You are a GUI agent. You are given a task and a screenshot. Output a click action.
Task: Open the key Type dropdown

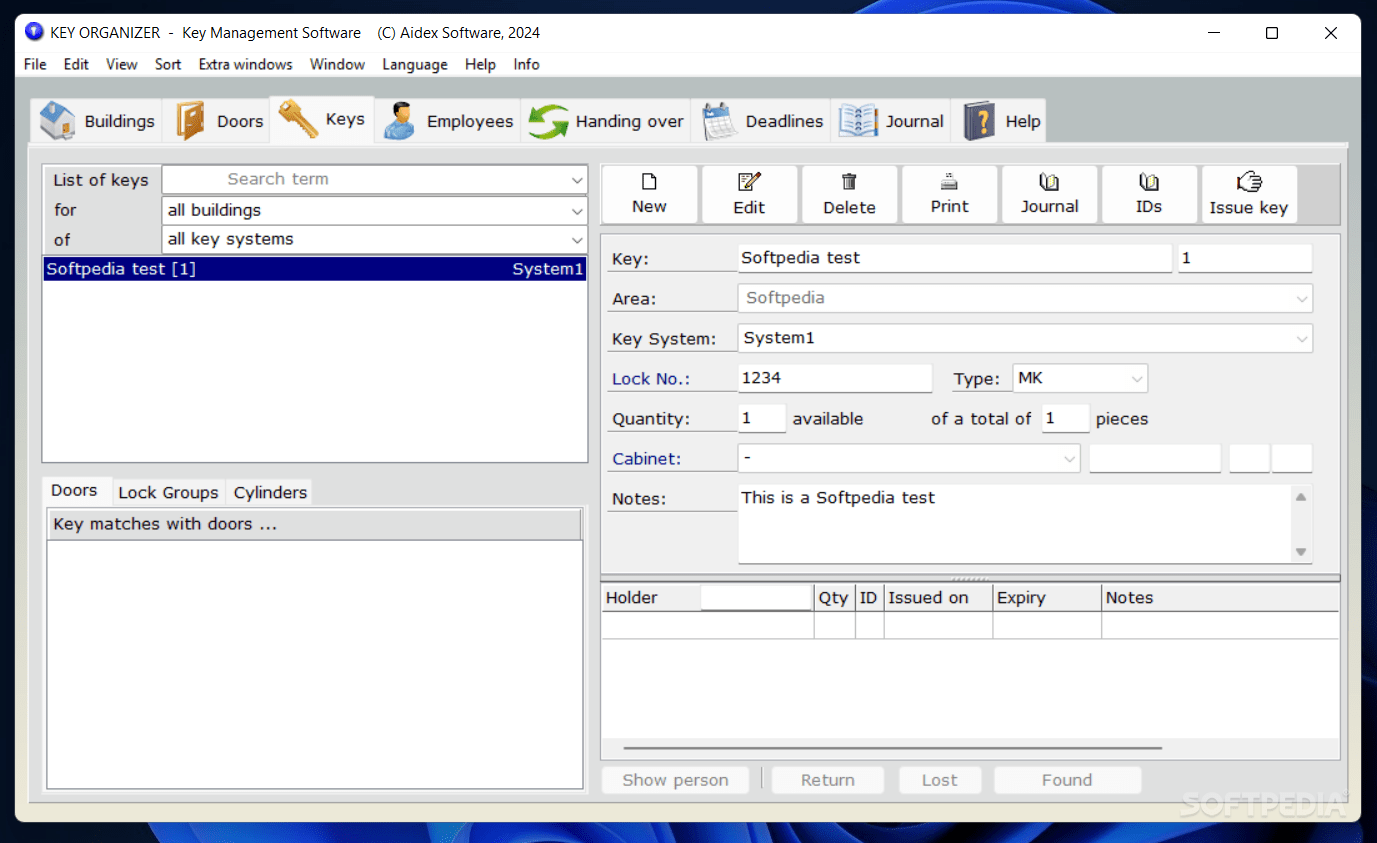point(1136,378)
